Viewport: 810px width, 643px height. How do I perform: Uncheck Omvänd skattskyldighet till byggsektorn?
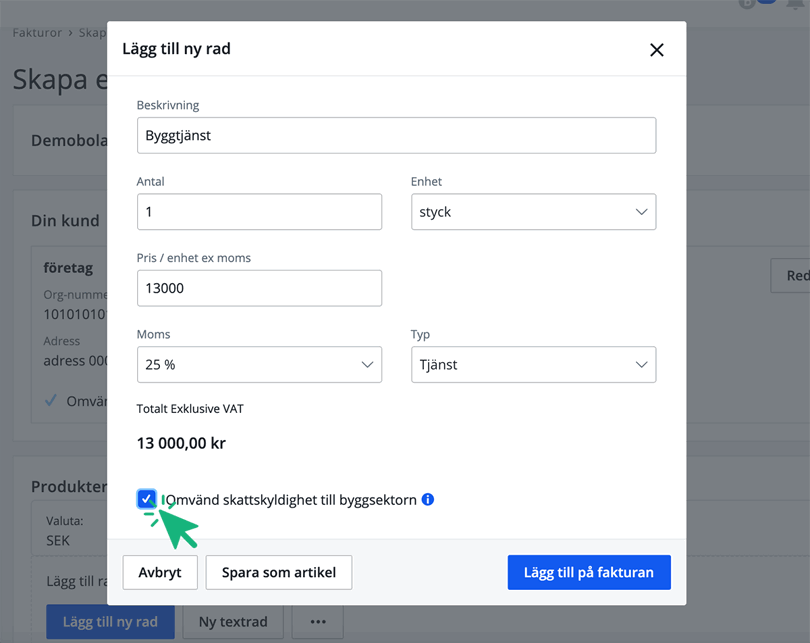[x=147, y=498]
